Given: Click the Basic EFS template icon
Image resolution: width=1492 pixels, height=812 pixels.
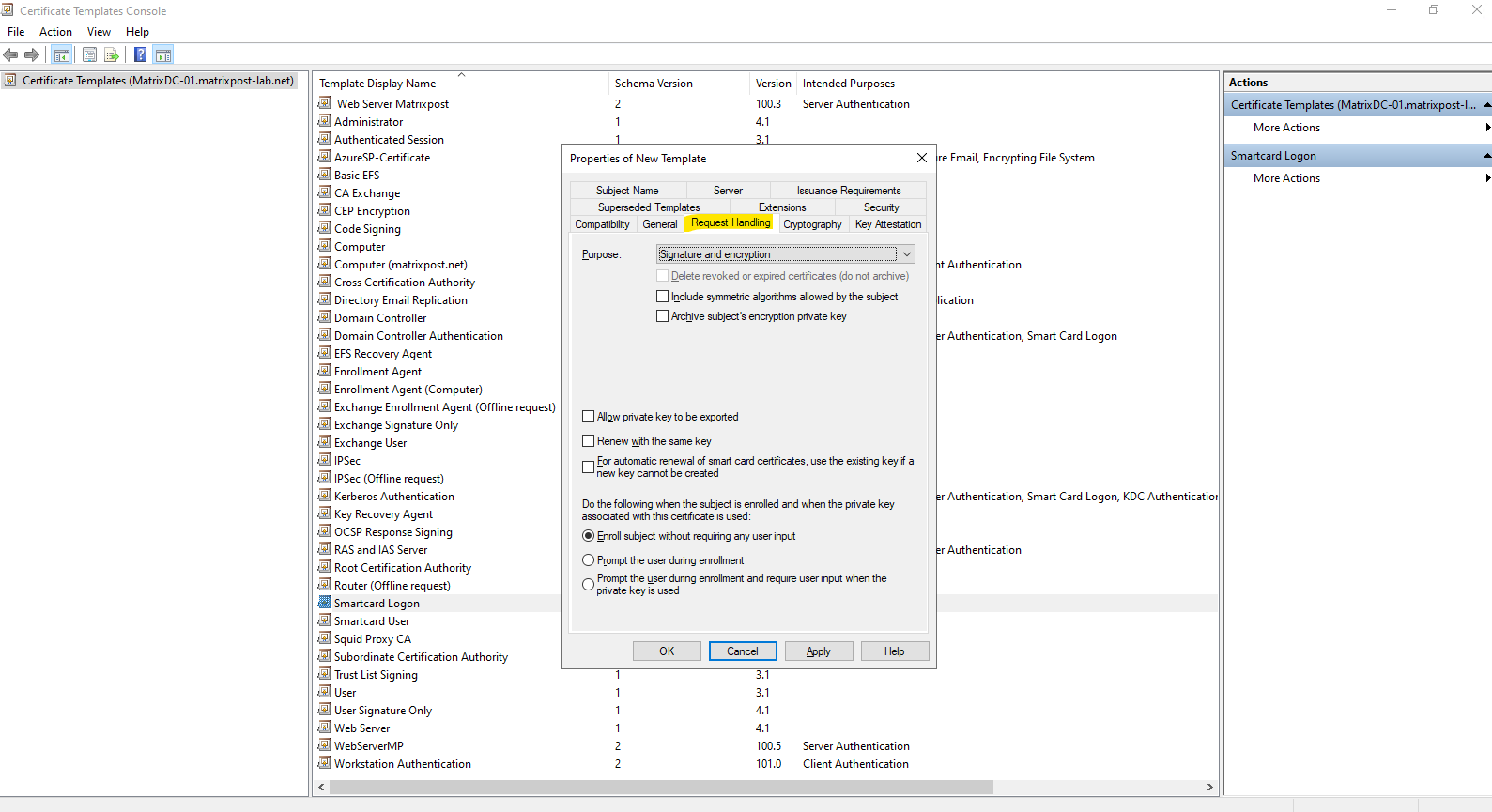Looking at the screenshot, I should pyautogui.click(x=324, y=175).
